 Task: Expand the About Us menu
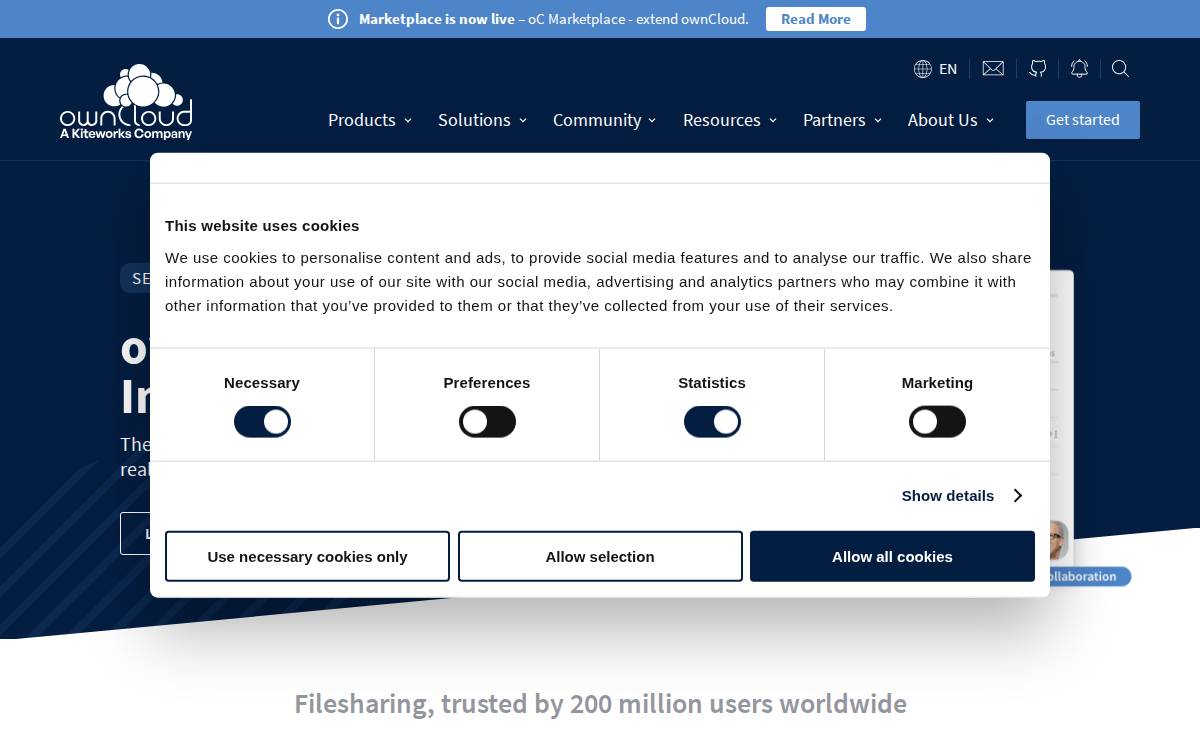click(x=951, y=120)
